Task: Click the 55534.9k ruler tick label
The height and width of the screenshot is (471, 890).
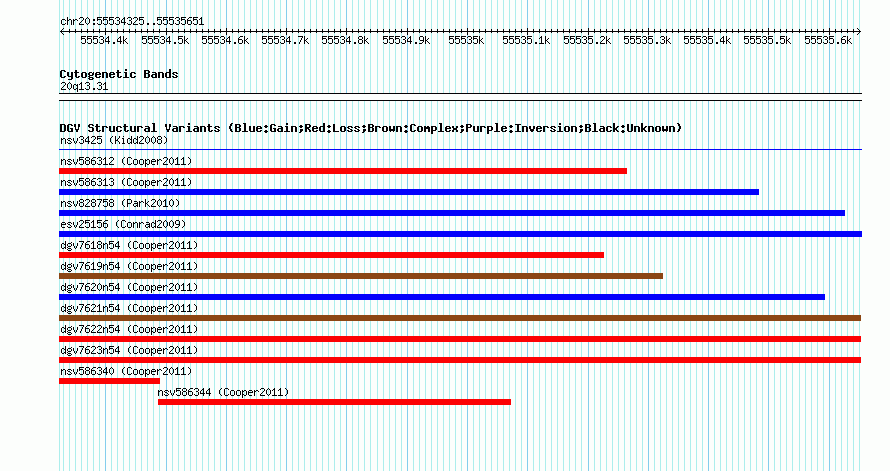Action: 406,40
